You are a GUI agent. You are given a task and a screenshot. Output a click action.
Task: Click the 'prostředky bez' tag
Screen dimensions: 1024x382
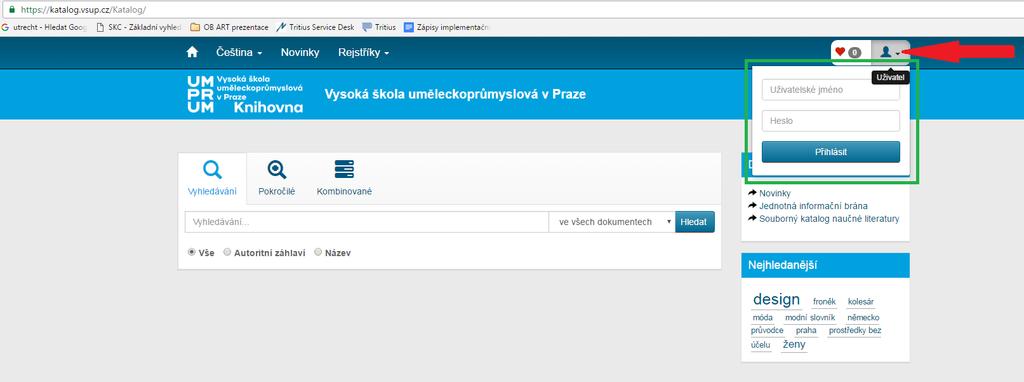click(855, 330)
